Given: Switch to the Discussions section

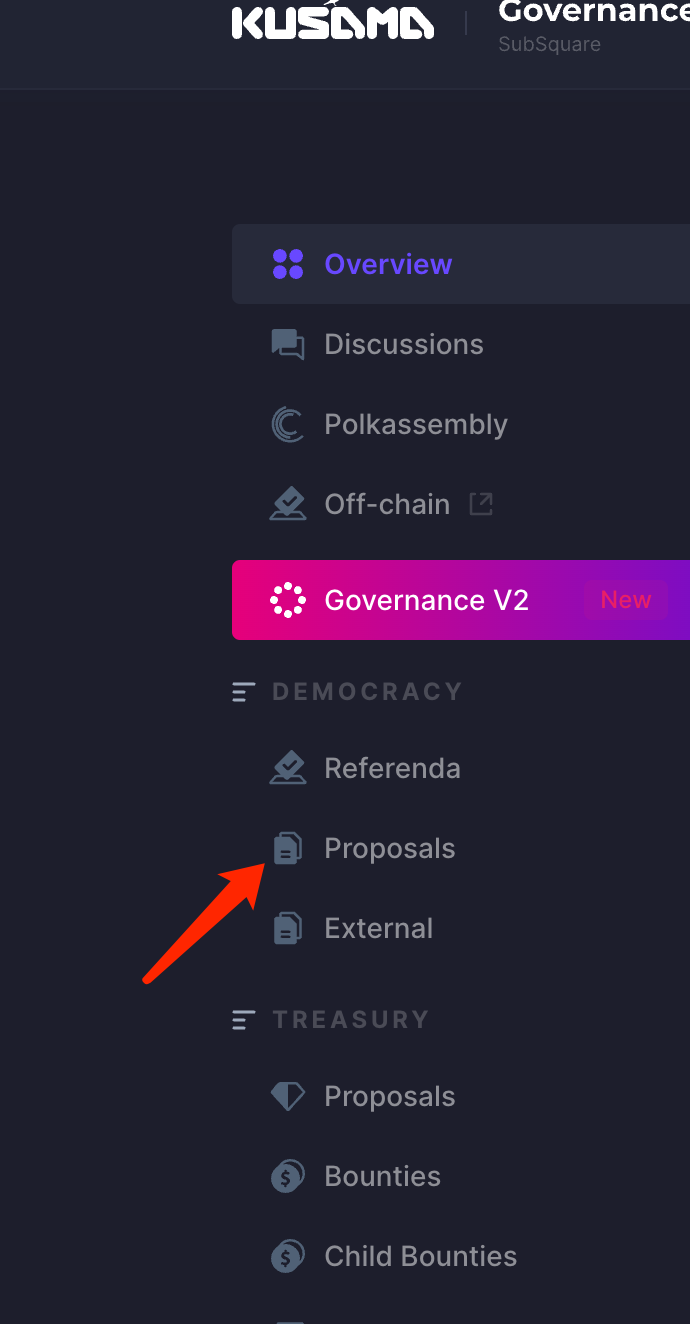Looking at the screenshot, I should (x=403, y=344).
